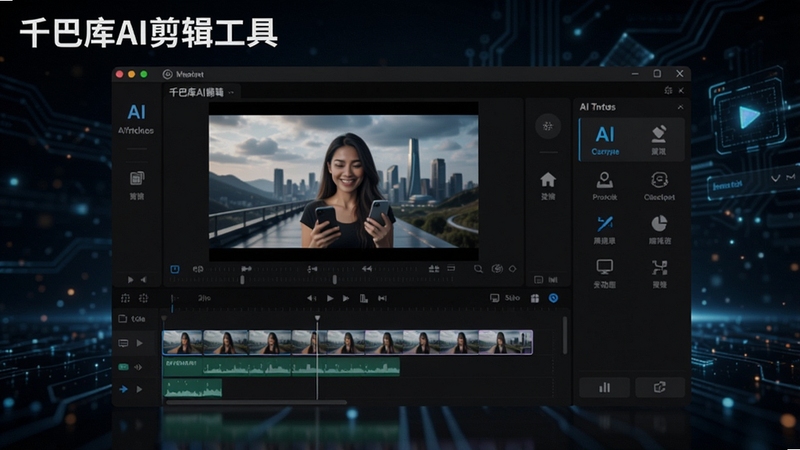Viewport: 800px width, 450px height.
Task: Click the large blue AI icon in left sidebar
Action: pyautogui.click(x=136, y=112)
